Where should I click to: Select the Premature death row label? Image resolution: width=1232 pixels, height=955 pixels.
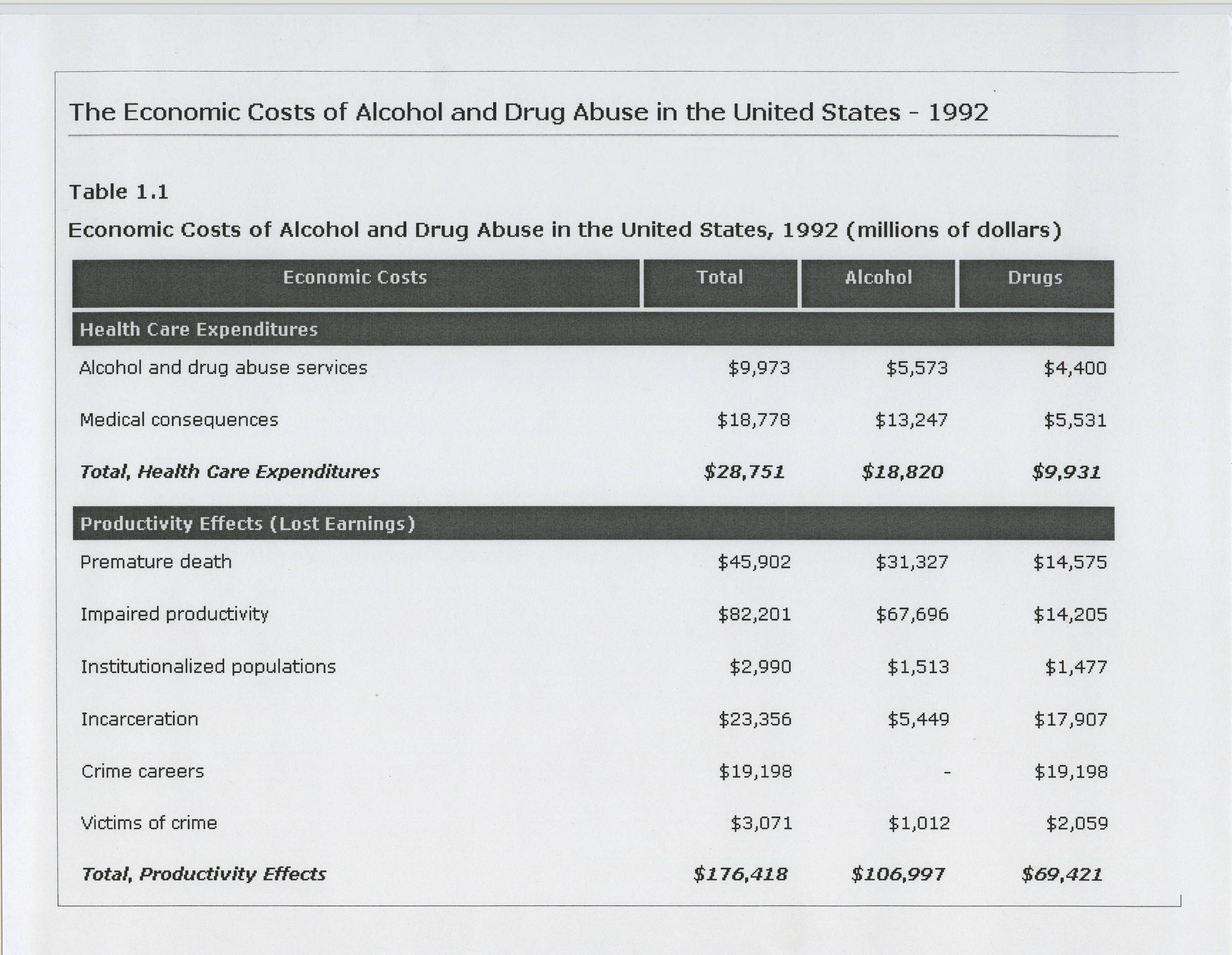[156, 562]
